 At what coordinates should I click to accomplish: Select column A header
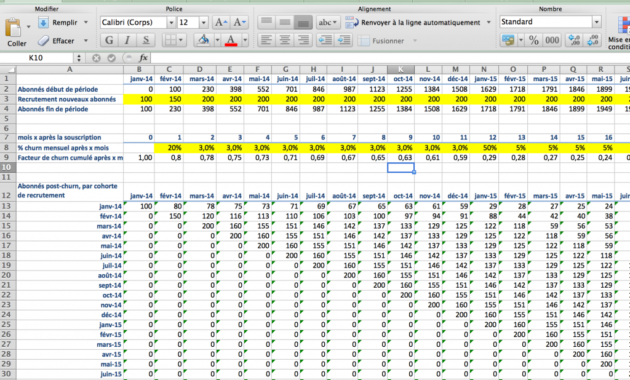click(70, 69)
